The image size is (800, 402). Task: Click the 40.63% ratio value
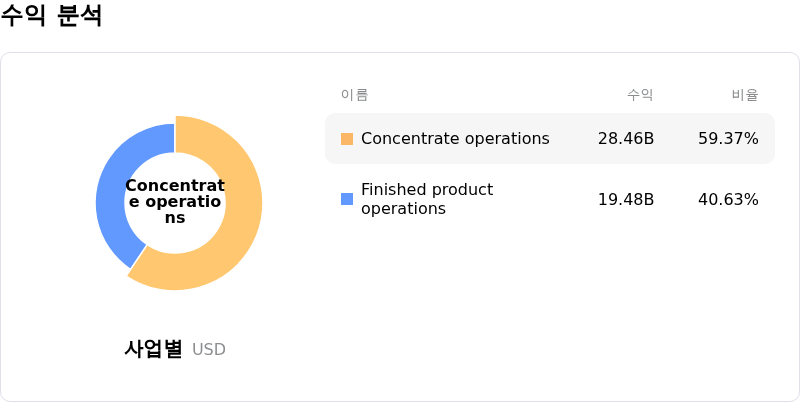[x=728, y=199]
